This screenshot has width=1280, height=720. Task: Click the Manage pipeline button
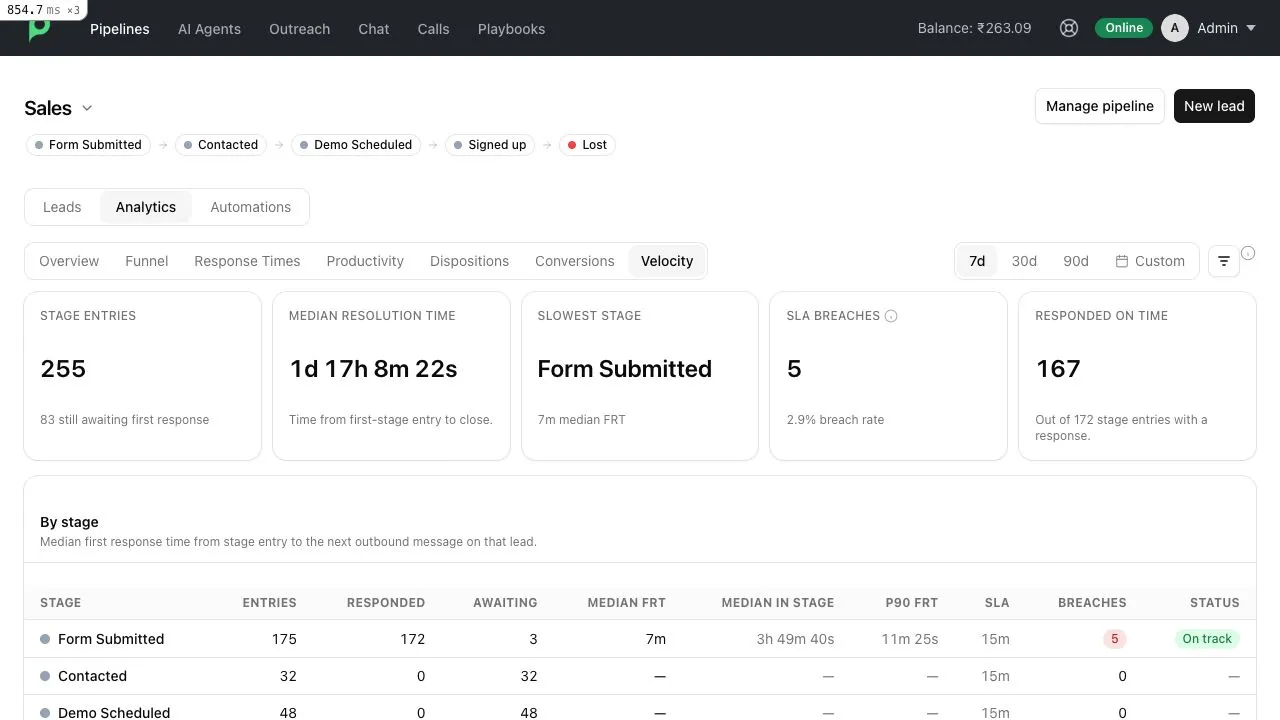click(1100, 106)
